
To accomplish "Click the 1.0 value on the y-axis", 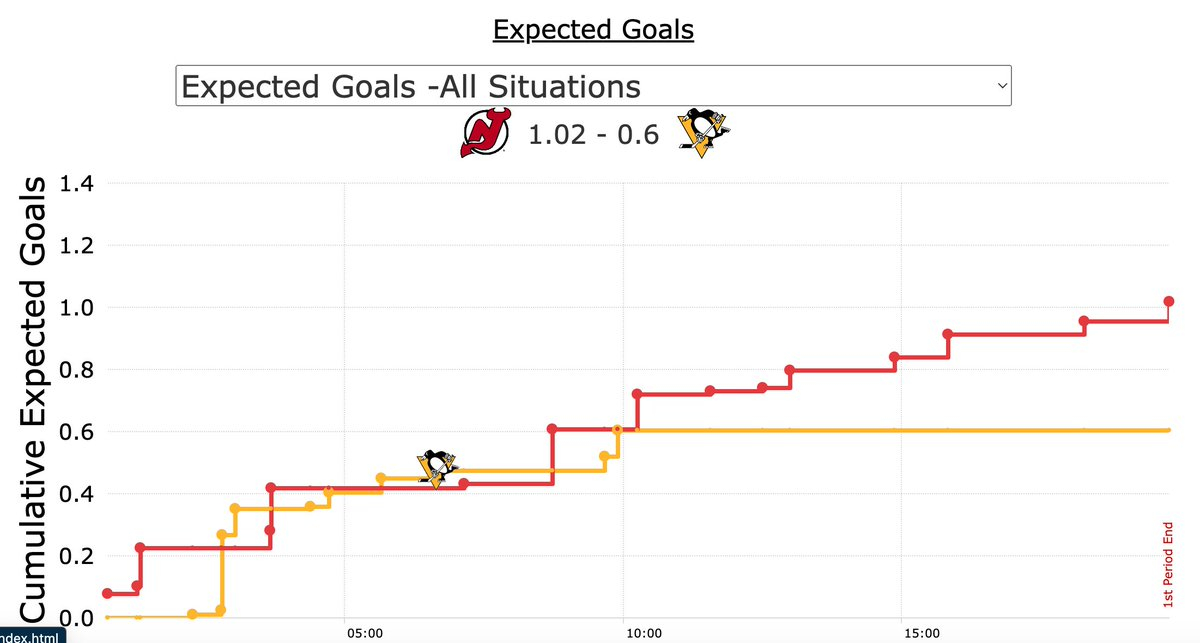I will point(76,308).
